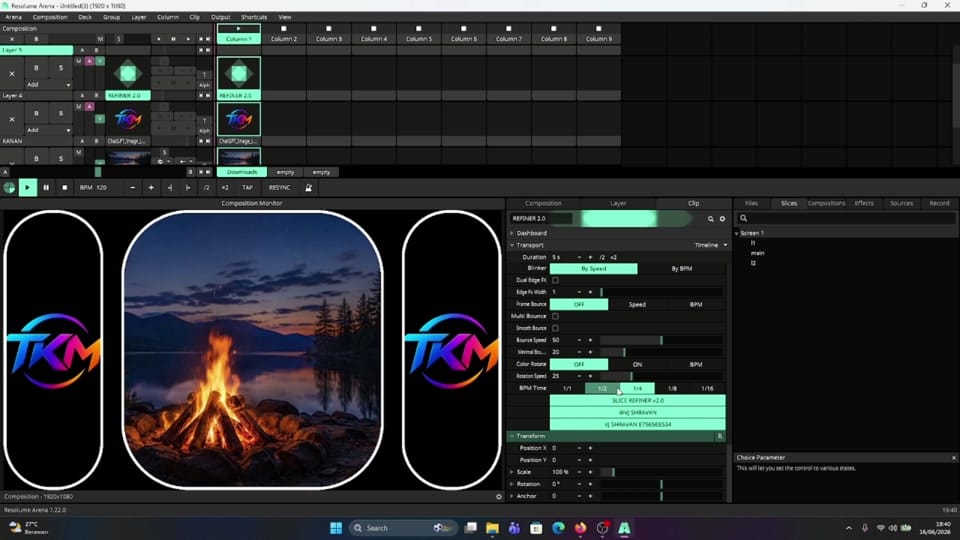Adjust the Rotation Speed slider
The height and width of the screenshot is (540, 960).
click(661, 377)
